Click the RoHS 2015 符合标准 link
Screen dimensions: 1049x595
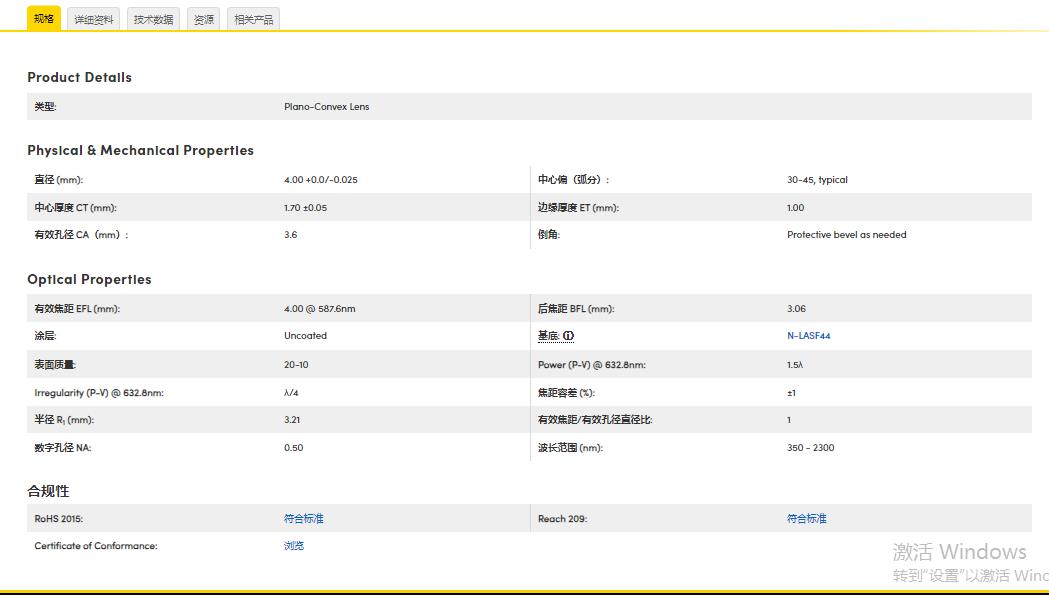coord(304,519)
